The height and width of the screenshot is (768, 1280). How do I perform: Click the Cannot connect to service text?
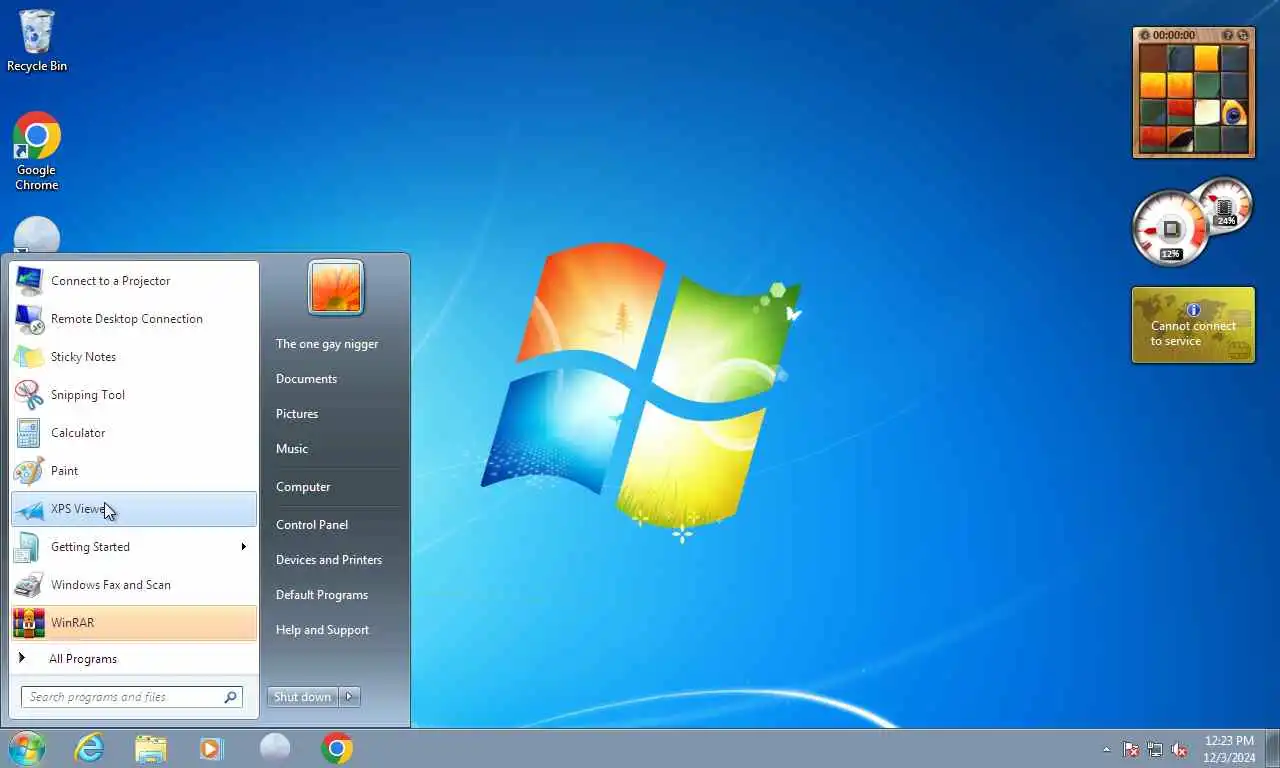[1193, 333]
